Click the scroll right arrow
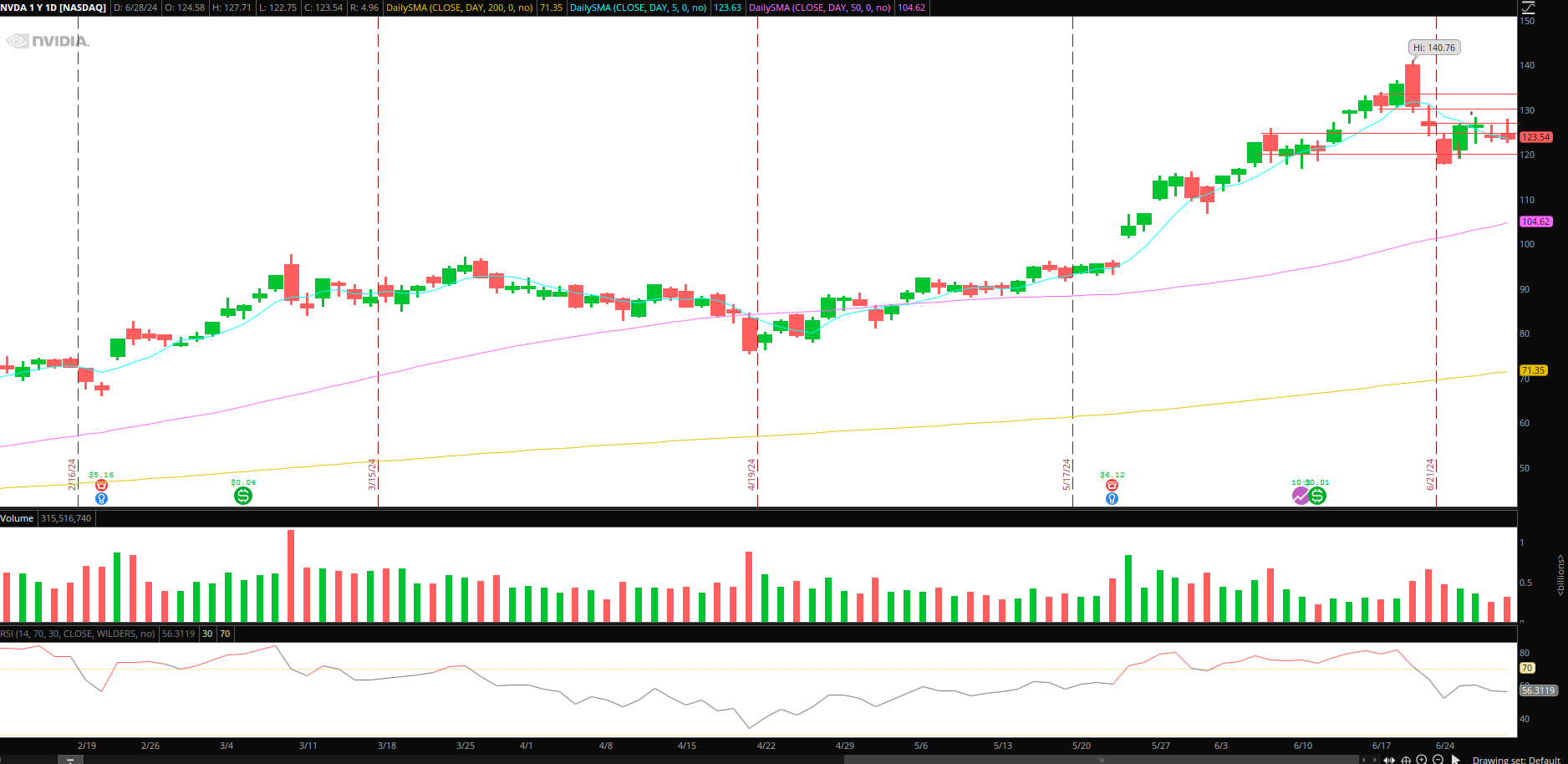The image size is (1568, 764). (1375, 760)
